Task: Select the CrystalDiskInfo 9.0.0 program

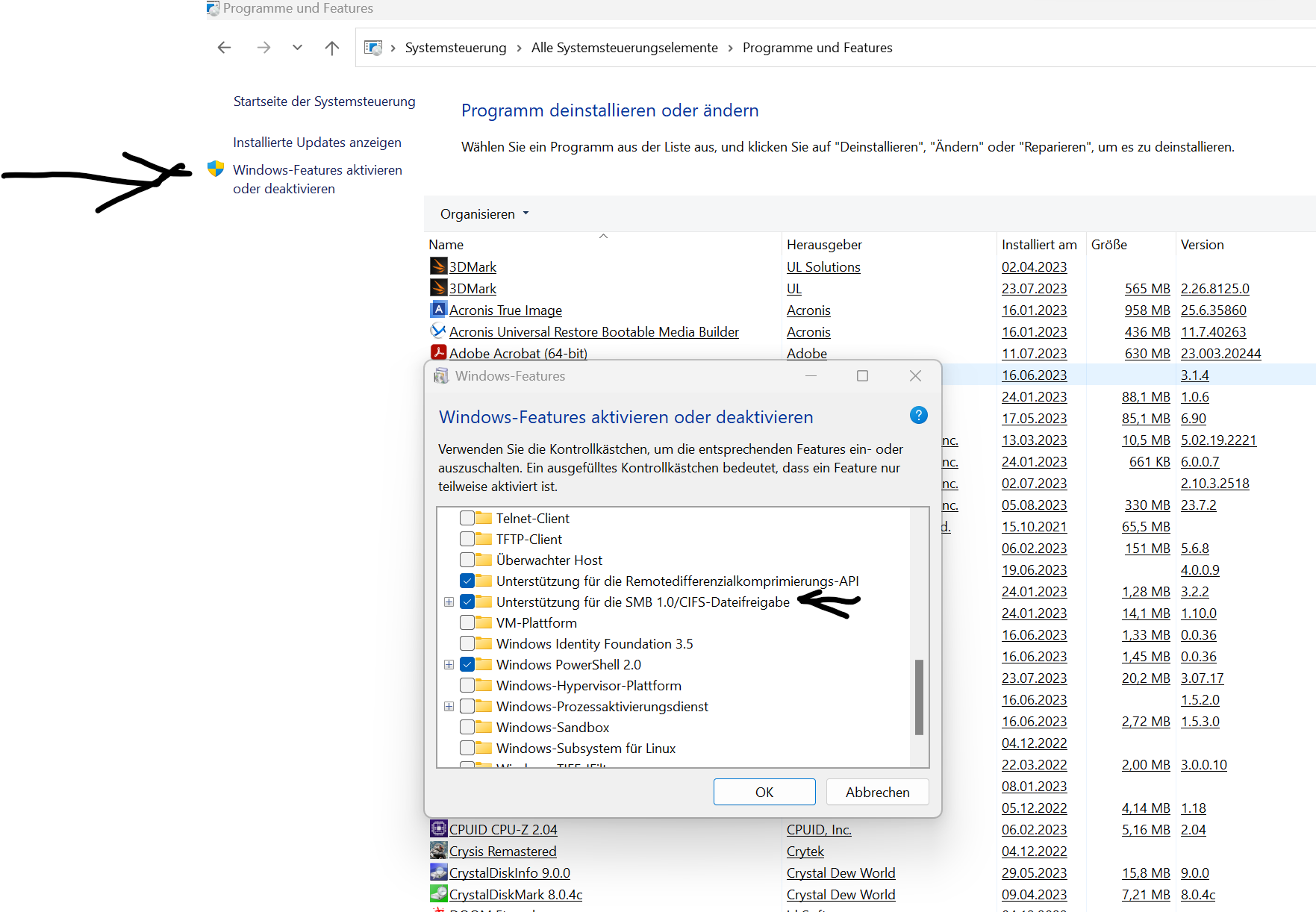Action: point(510,872)
